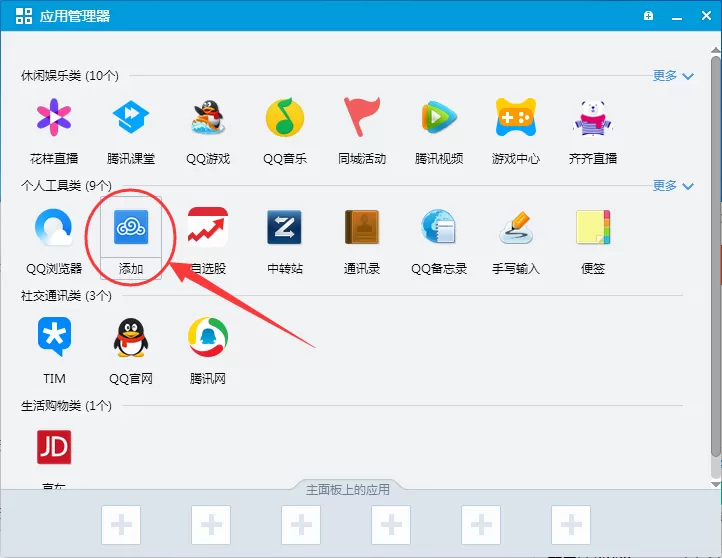Launch the QQ备忘录 app
Viewport: 722px width, 558px height.
click(439, 226)
